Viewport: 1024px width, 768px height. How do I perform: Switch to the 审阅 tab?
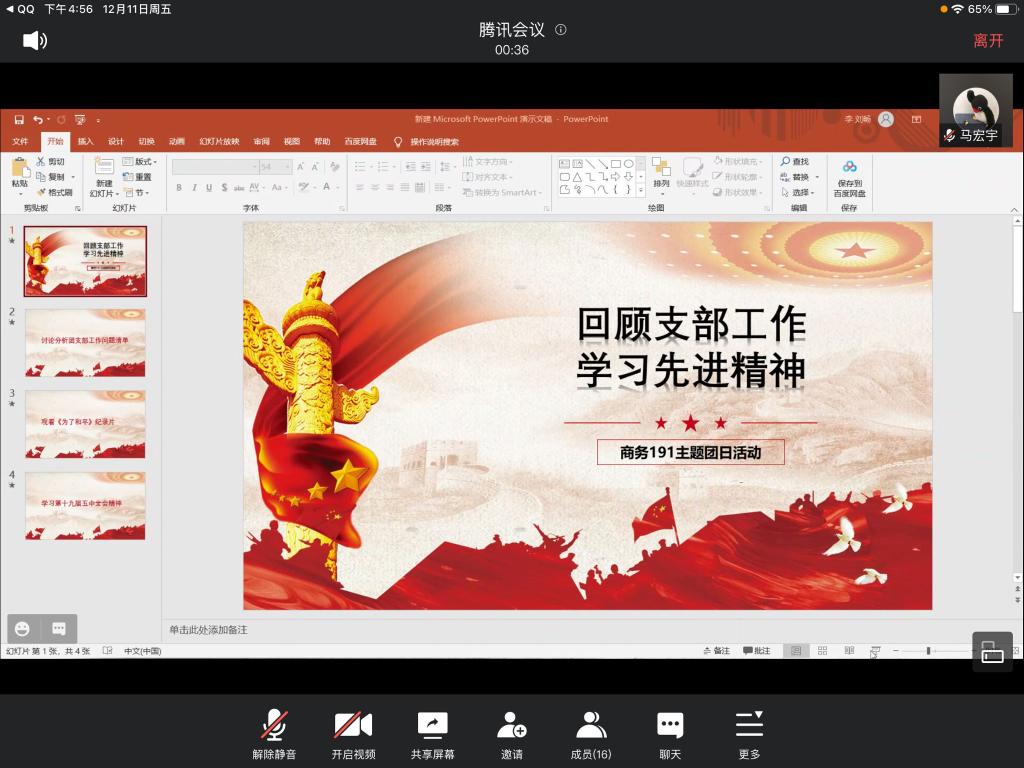[261, 141]
